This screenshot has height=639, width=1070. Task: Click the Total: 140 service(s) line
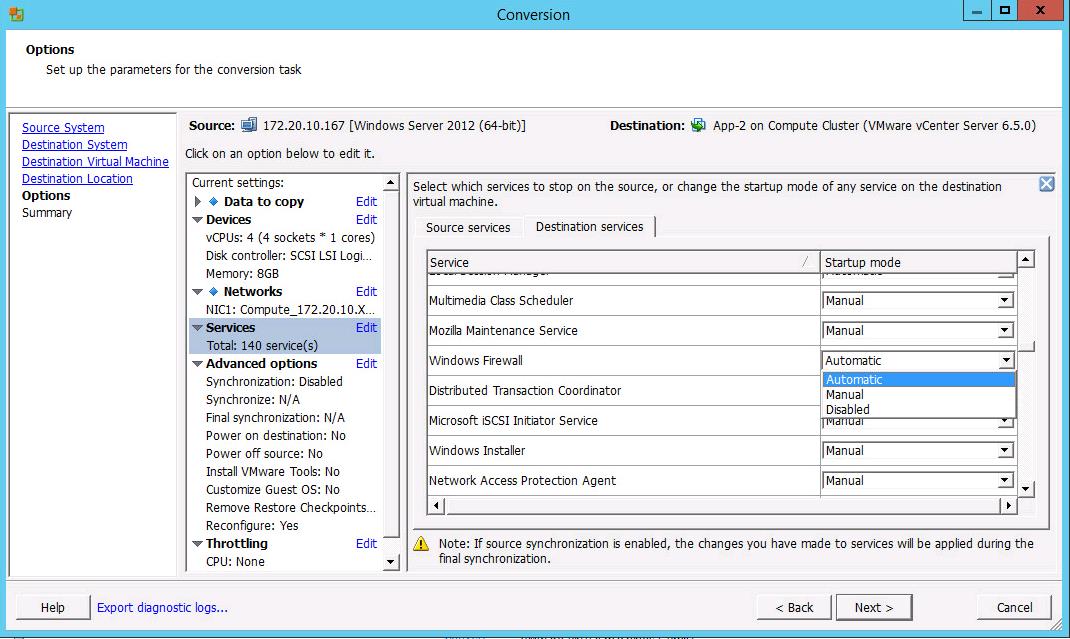click(x=262, y=345)
